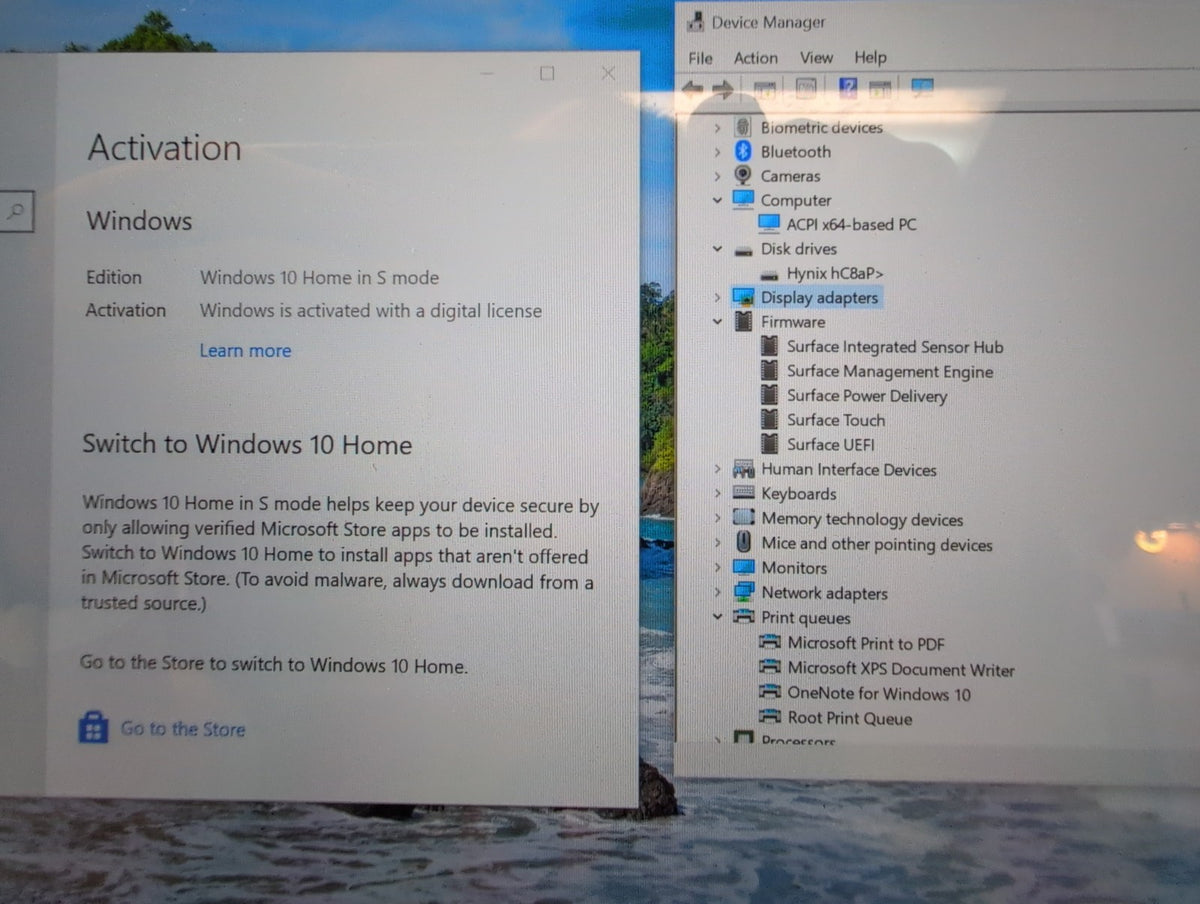Click the Forward arrow in Device Manager toolbar
This screenshot has width=1200, height=904.
[x=723, y=90]
